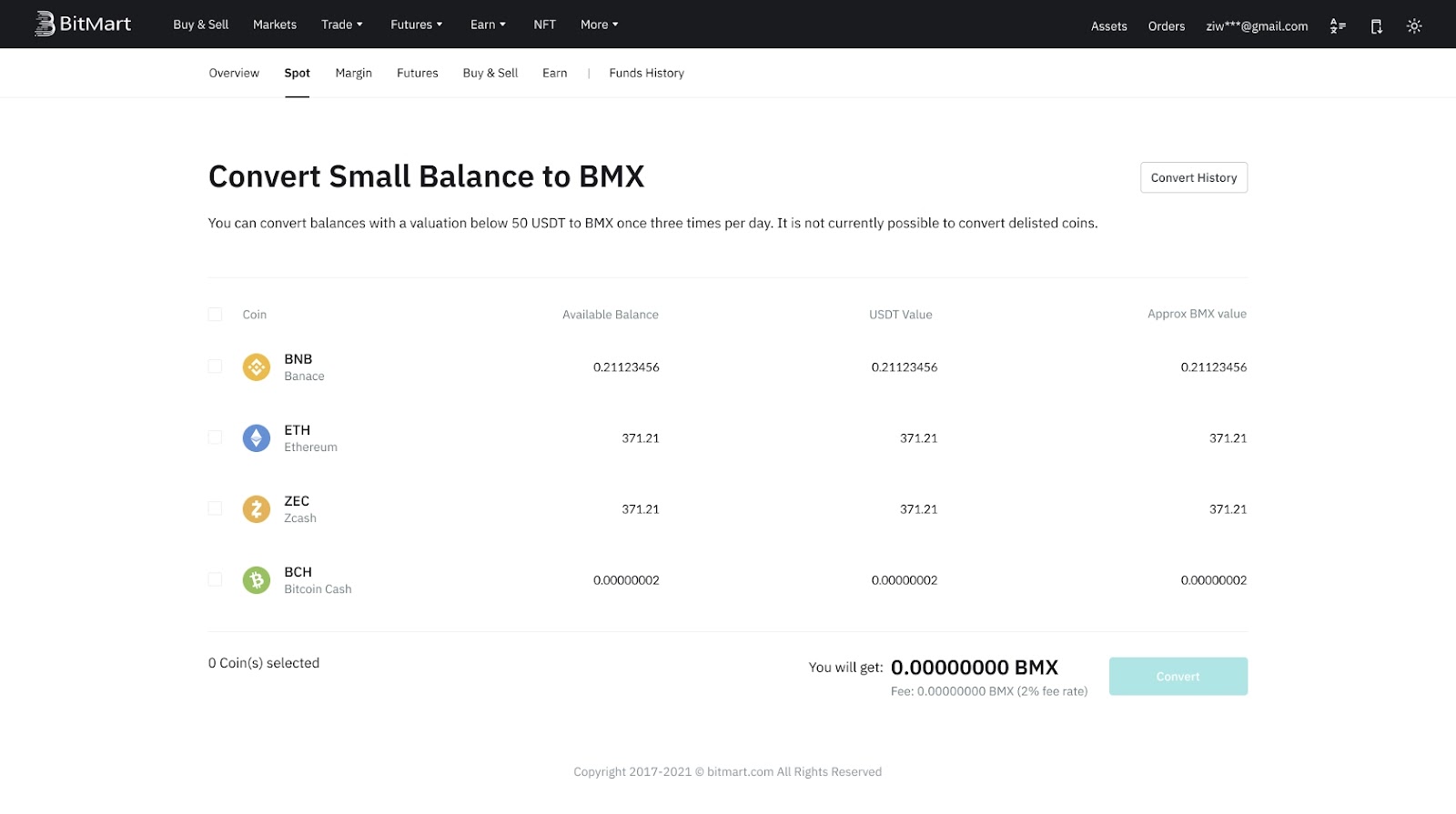Screen dimensions: 1456x814
Task: Click the BNB coin name
Action: (298, 359)
